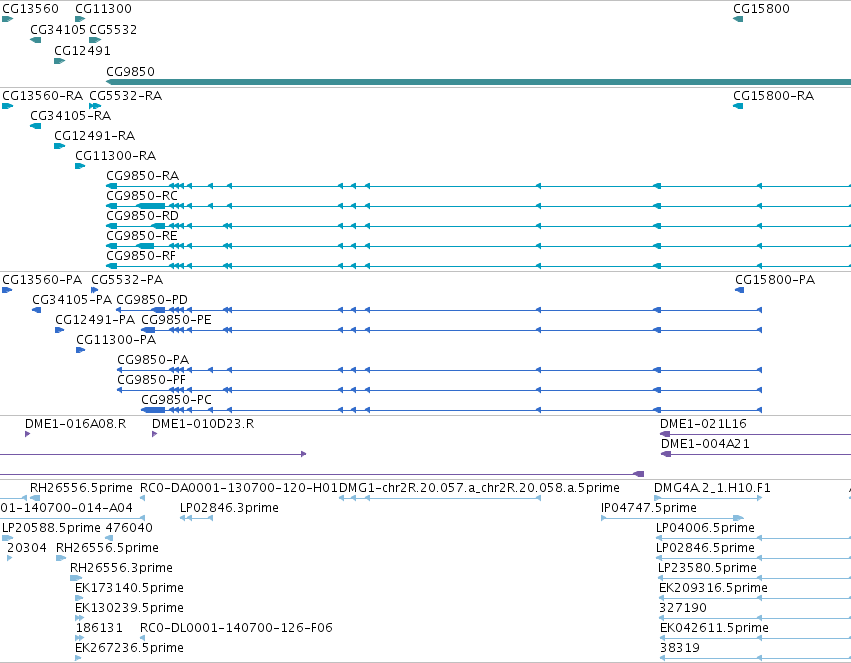Viewport: 851px width, 663px height.
Task: Click the 476040 EST label
Action: 129,528
